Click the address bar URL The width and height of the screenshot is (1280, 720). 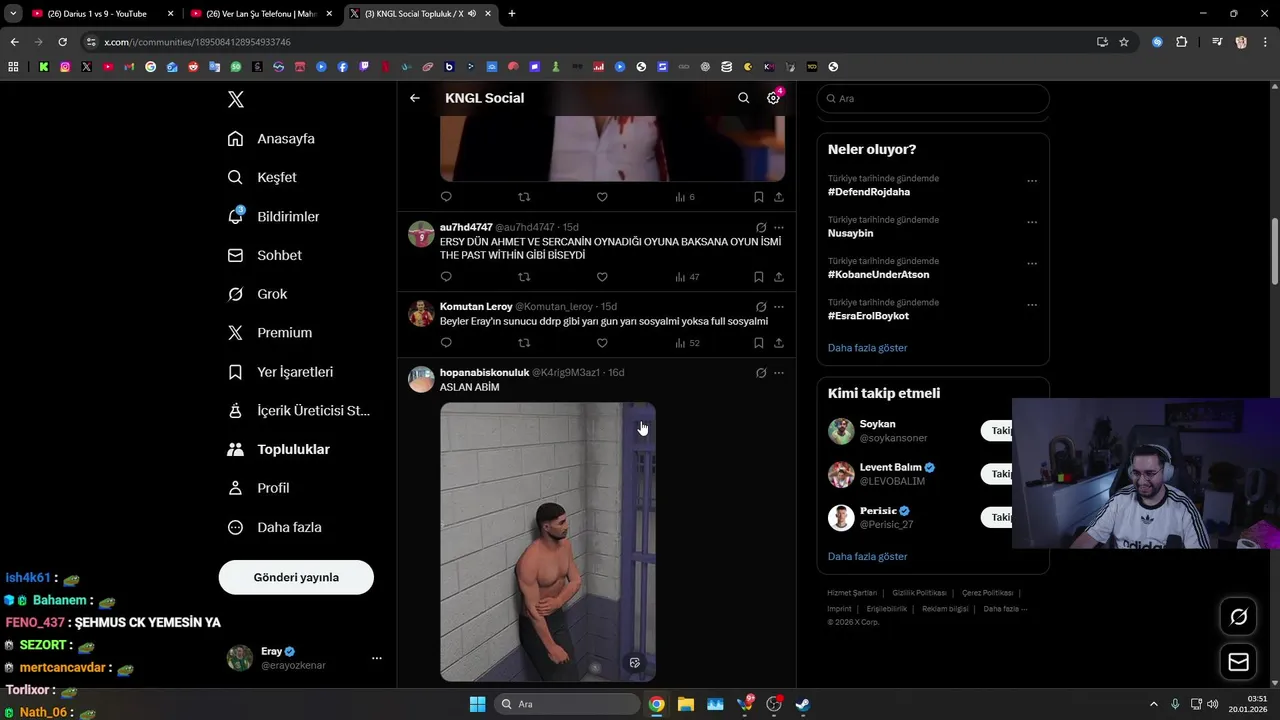[x=197, y=42]
